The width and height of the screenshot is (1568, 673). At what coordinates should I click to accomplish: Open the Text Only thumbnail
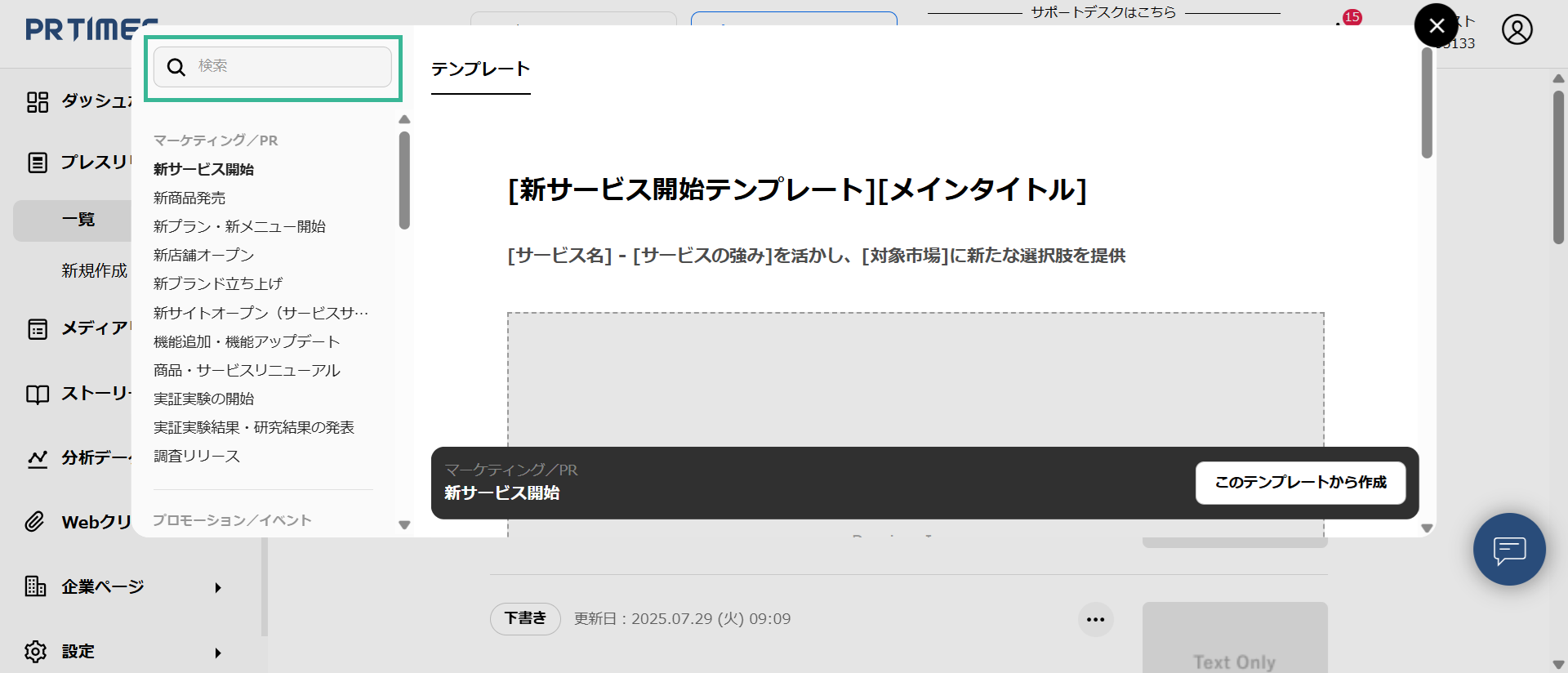pos(1235,638)
